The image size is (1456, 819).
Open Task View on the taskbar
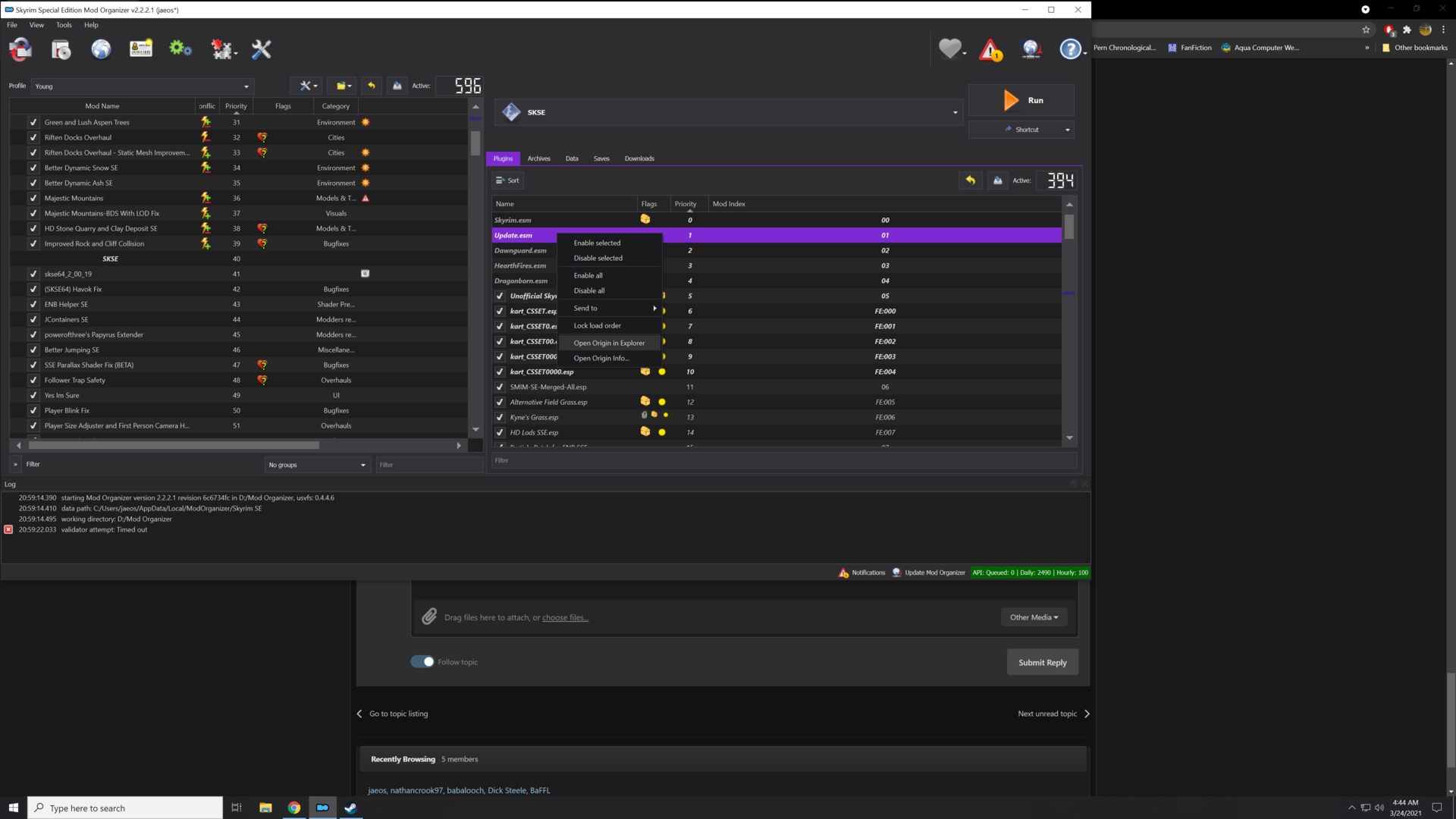coord(237,808)
